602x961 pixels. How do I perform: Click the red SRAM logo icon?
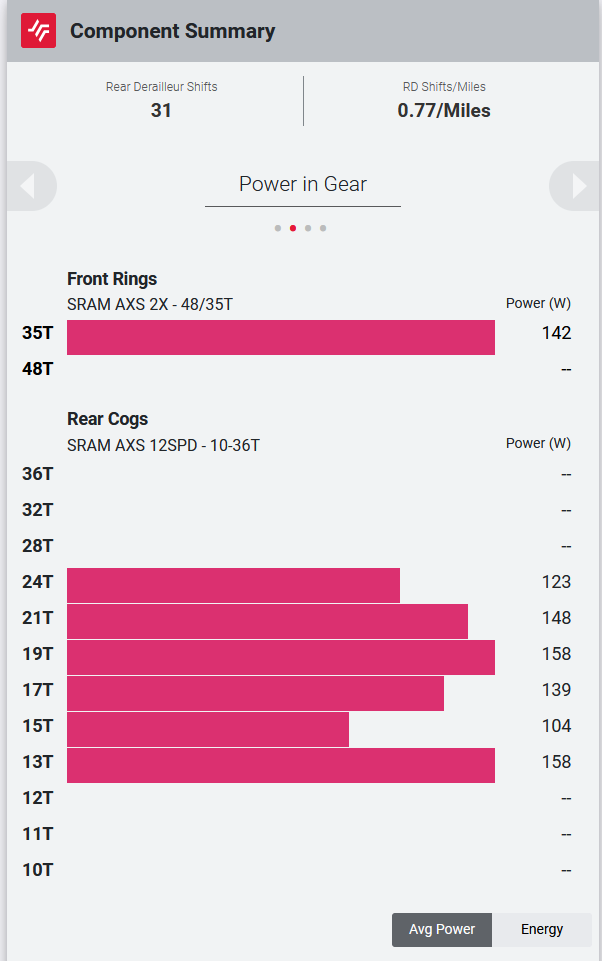(x=38, y=31)
